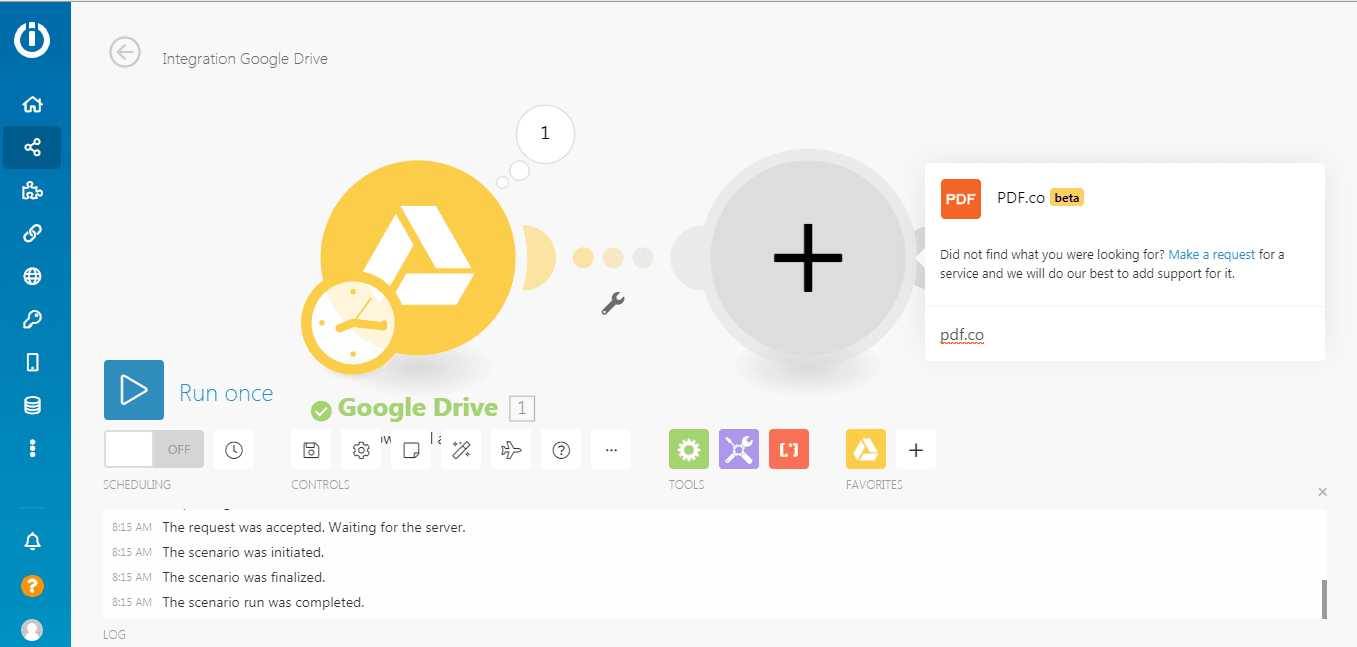Click the explain flow airplane icon
This screenshot has width=1357, height=647.
coord(511,450)
